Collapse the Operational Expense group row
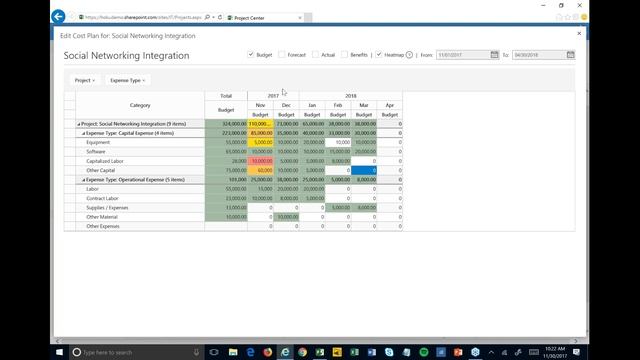 [84, 180]
